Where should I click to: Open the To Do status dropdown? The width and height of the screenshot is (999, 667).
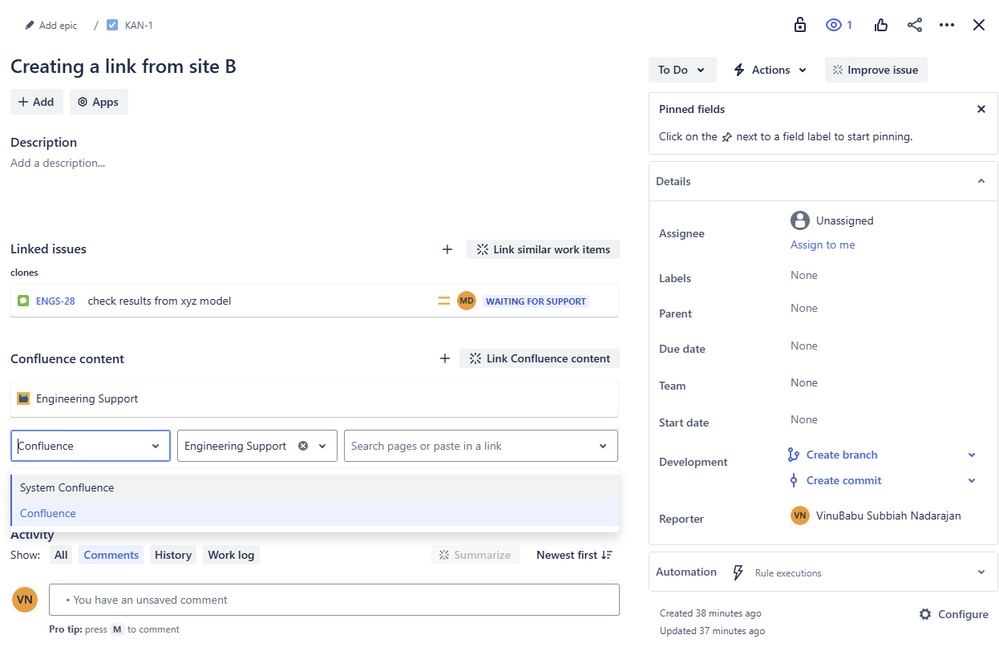[x=682, y=70]
